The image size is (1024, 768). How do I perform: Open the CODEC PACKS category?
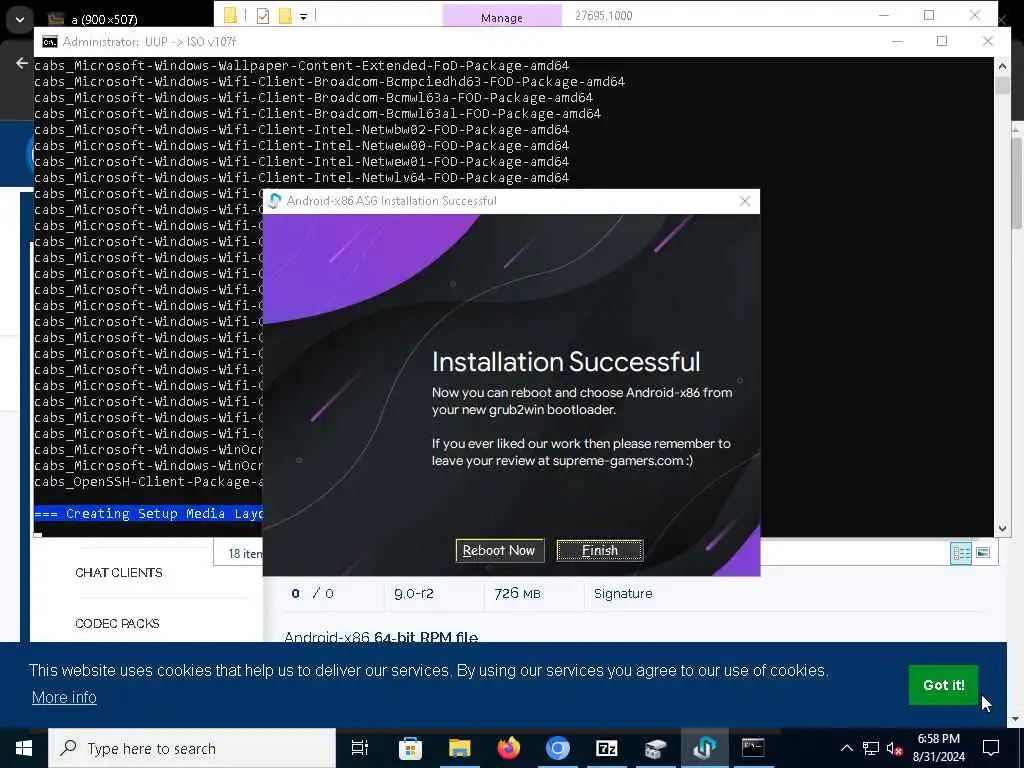tap(117, 624)
